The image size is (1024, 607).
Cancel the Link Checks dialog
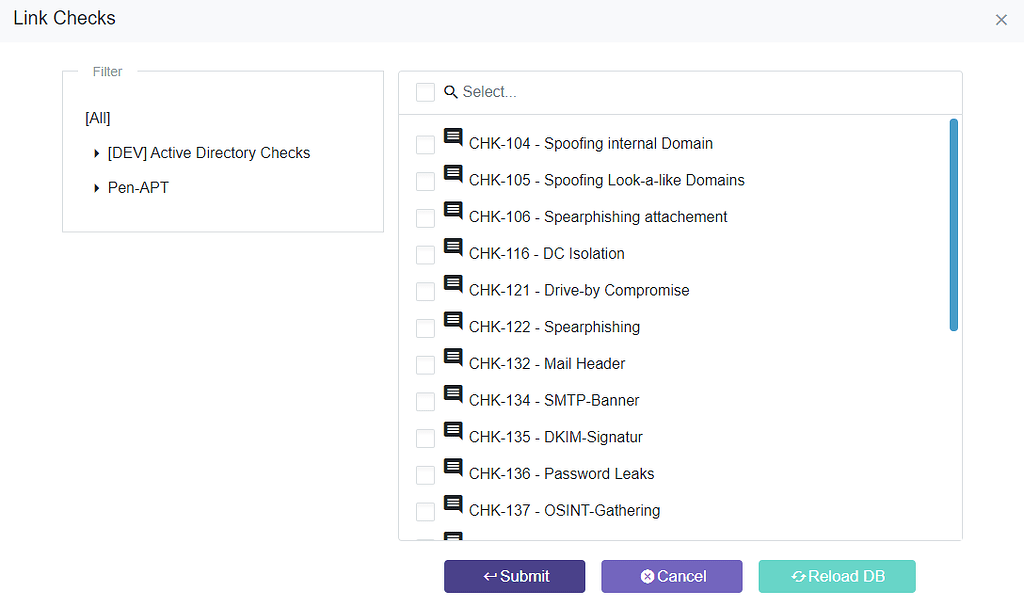click(x=671, y=576)
